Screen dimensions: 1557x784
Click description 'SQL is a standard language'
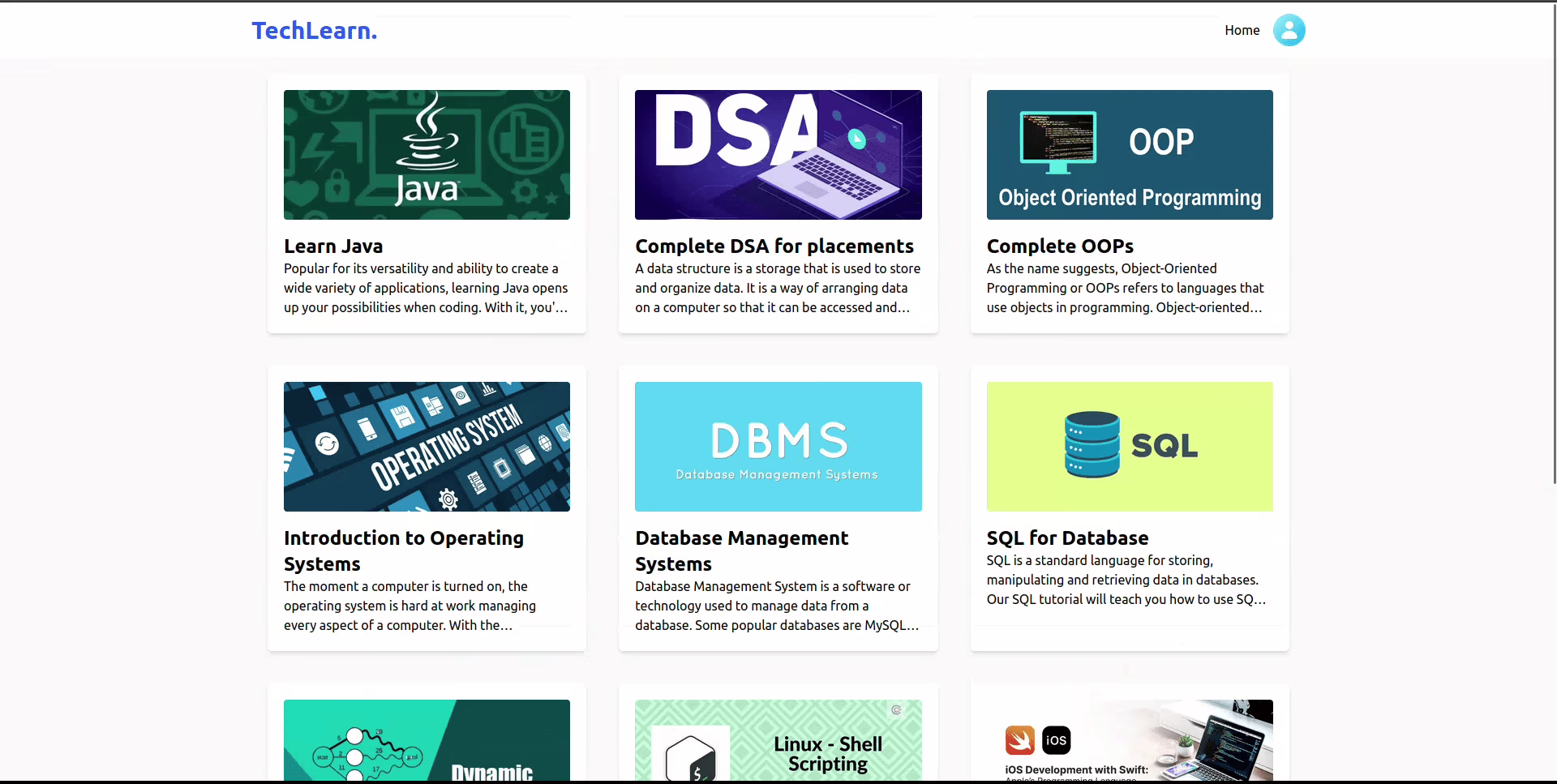point(1126,580)
